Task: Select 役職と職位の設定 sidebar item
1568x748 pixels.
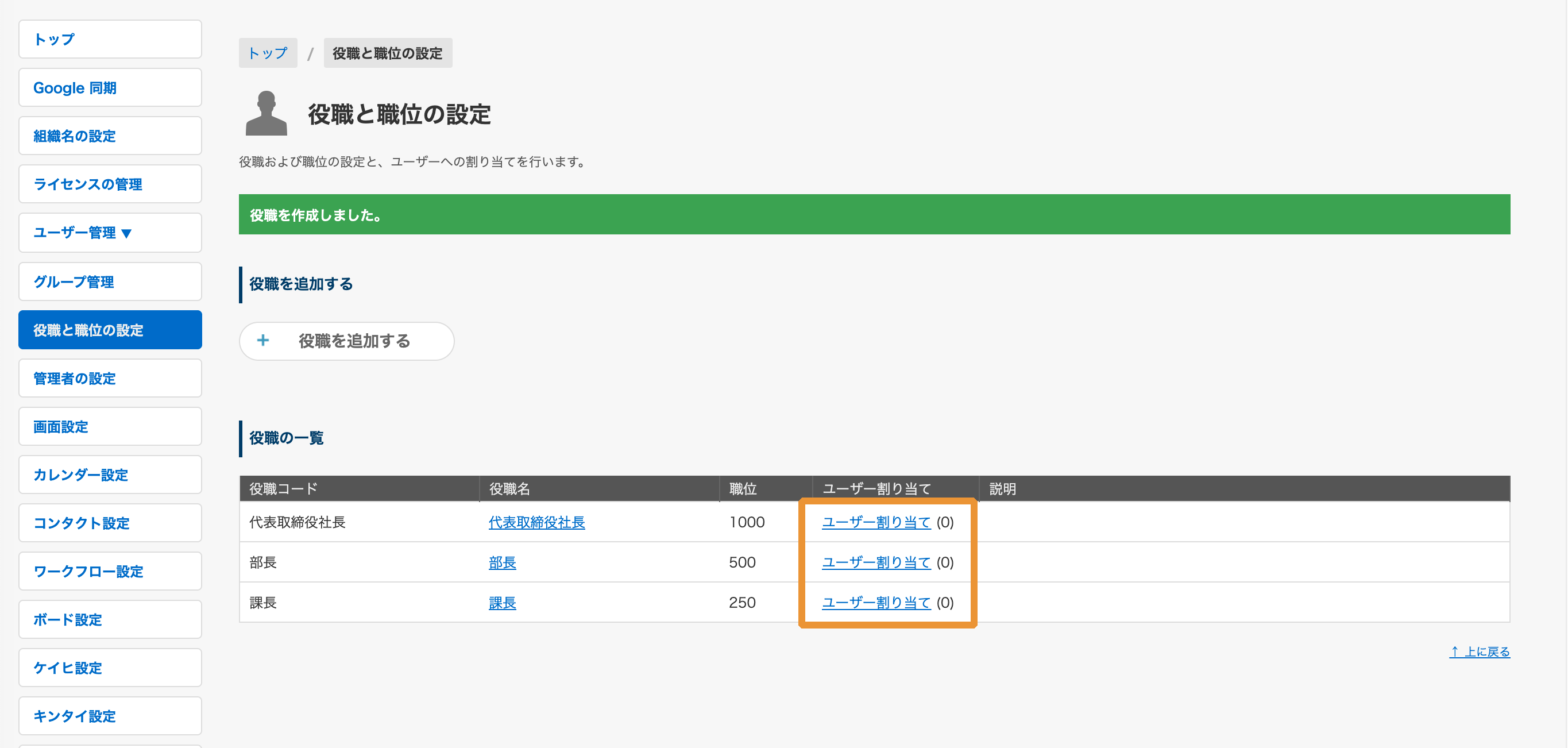Action: click(110, 330)
